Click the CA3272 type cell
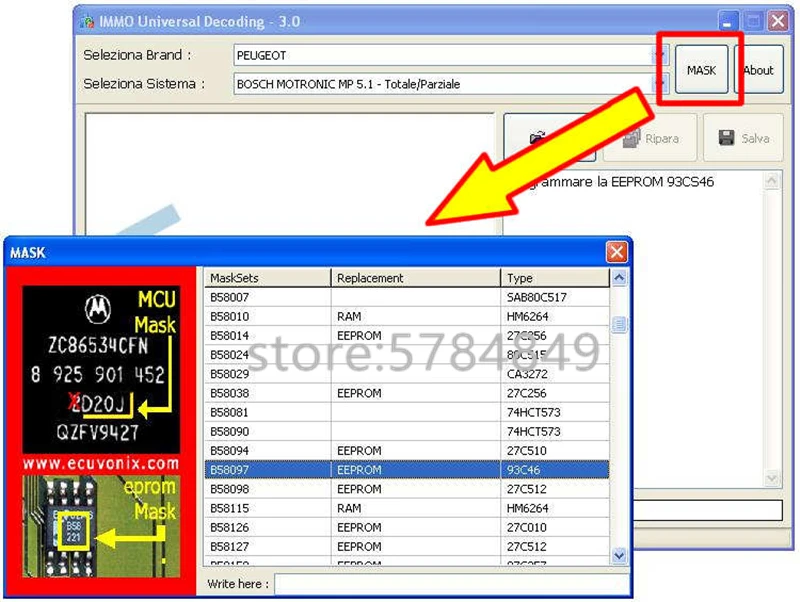Image resolution: width=800 pixels, height=602 pixels. click(x=555, y=374)
